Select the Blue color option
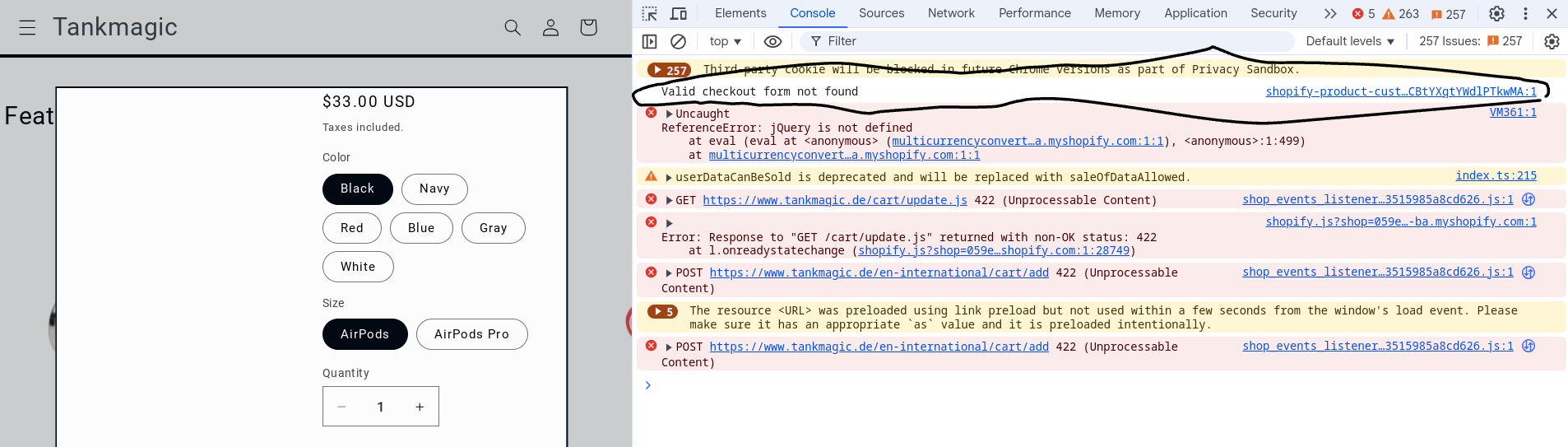 [421, 228]
